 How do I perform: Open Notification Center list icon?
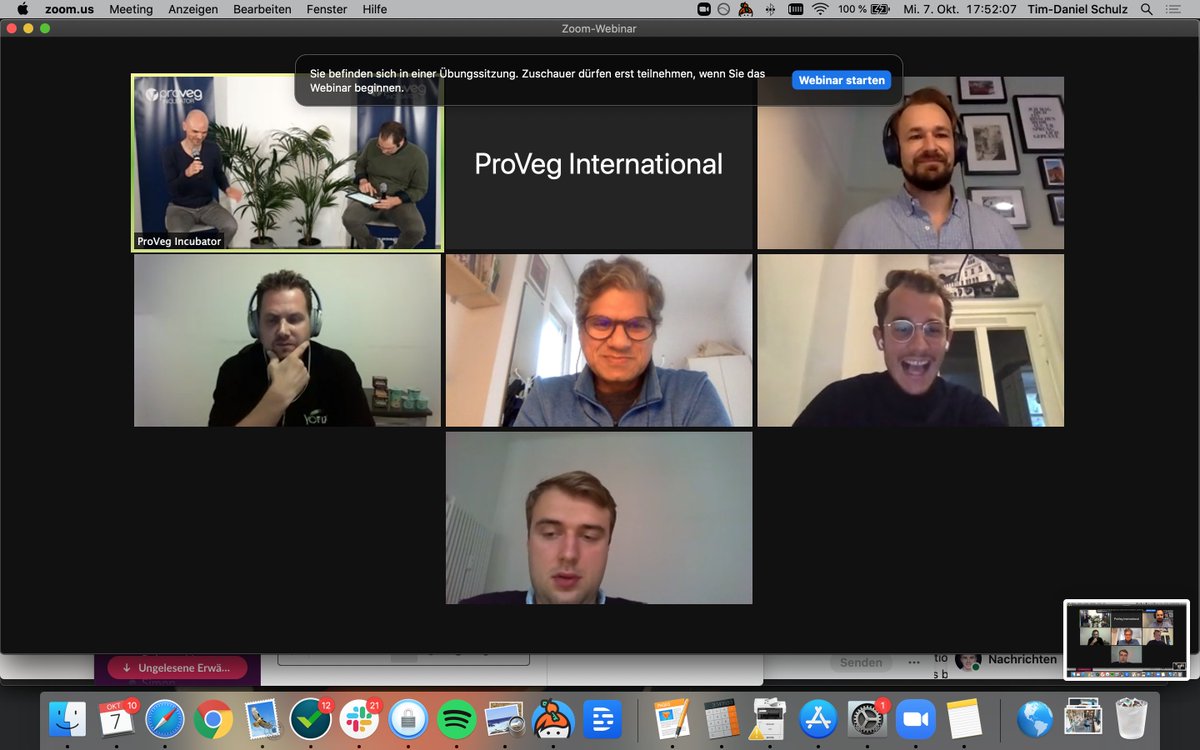(1174, 9)
